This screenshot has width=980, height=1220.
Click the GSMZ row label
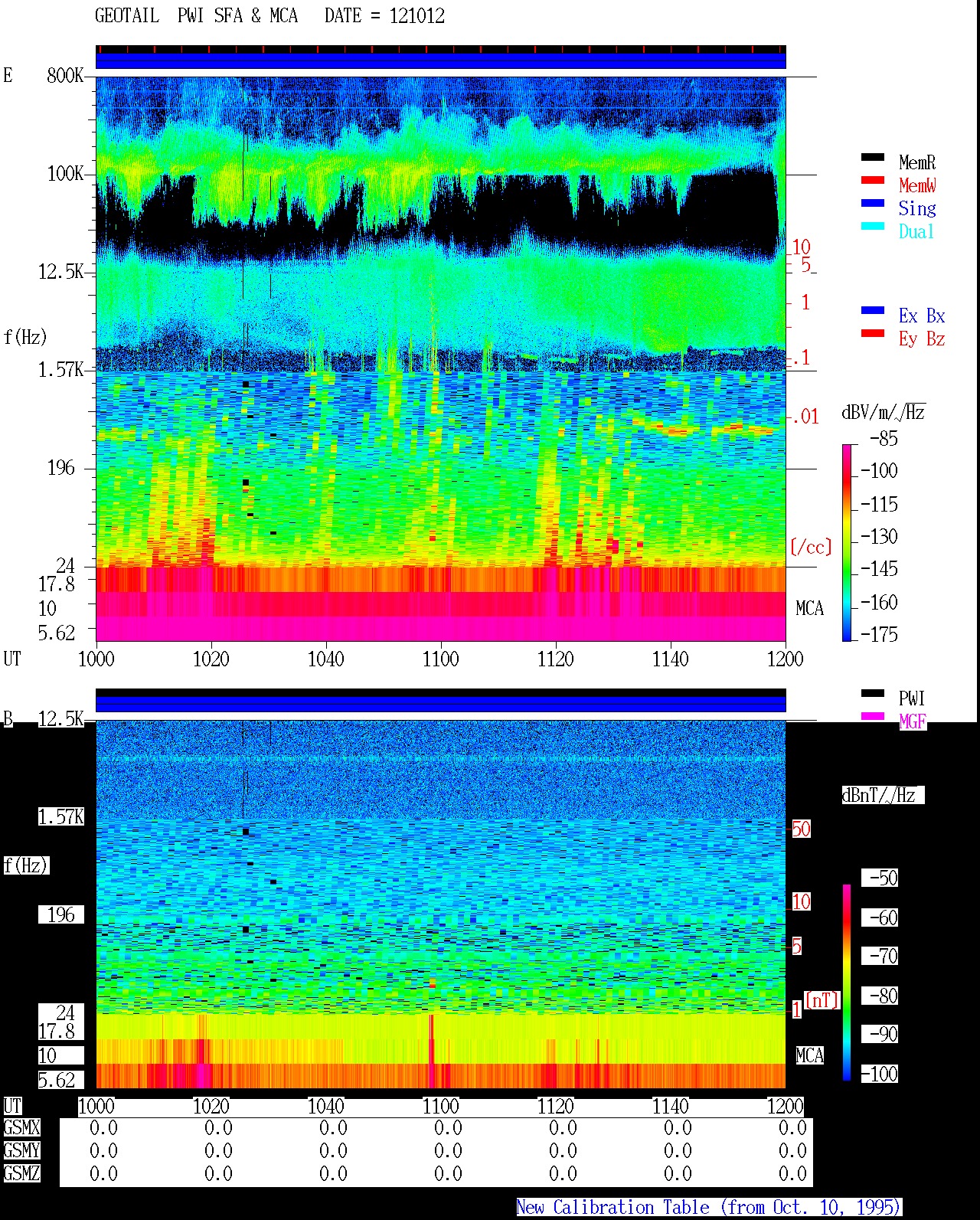click(x=21, y=1174)
